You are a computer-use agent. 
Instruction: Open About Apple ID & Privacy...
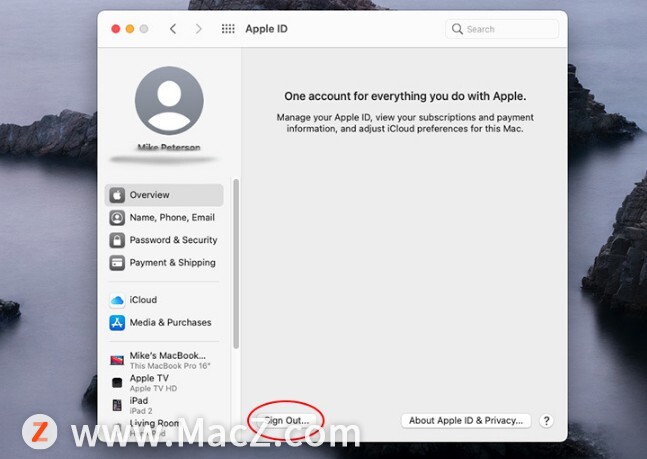(466, 421)
